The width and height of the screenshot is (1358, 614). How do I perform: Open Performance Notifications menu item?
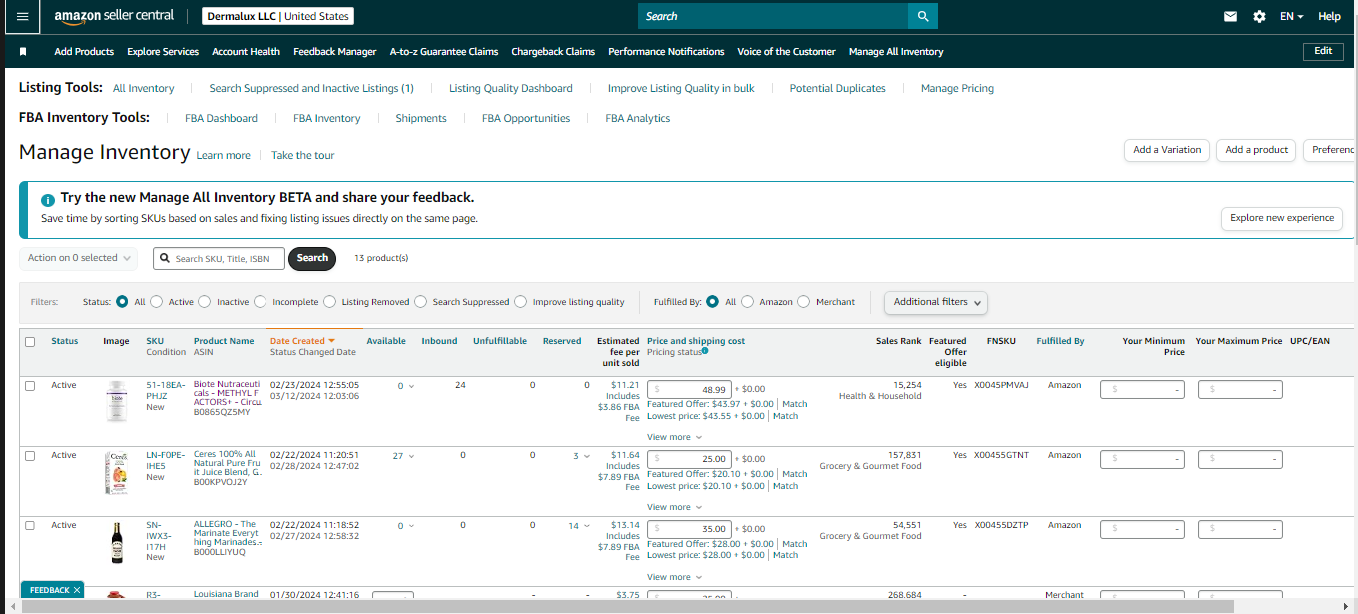[666, 52]
